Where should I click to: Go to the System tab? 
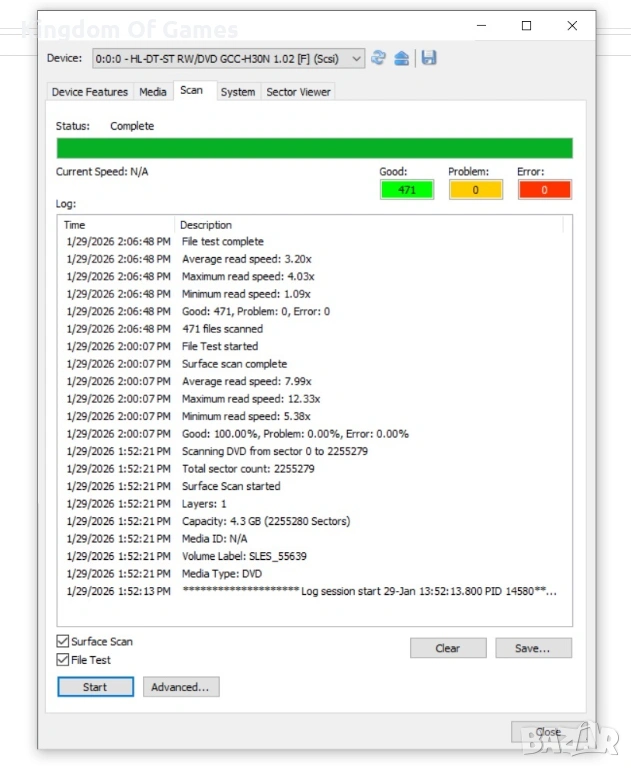[x=237, y=92]
